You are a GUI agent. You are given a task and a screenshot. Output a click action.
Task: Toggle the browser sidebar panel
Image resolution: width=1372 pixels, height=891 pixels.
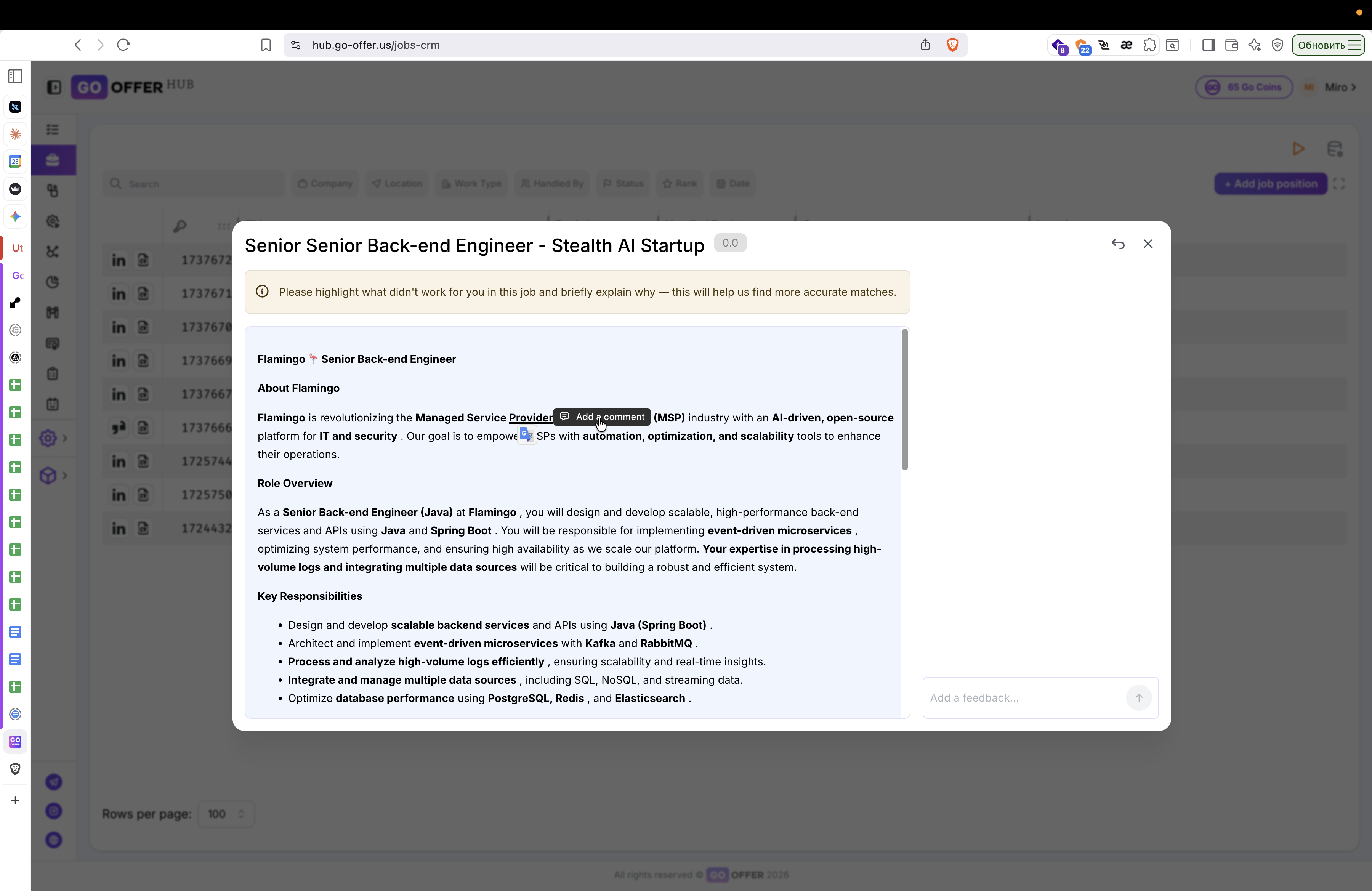click(x=1208, y=45)
